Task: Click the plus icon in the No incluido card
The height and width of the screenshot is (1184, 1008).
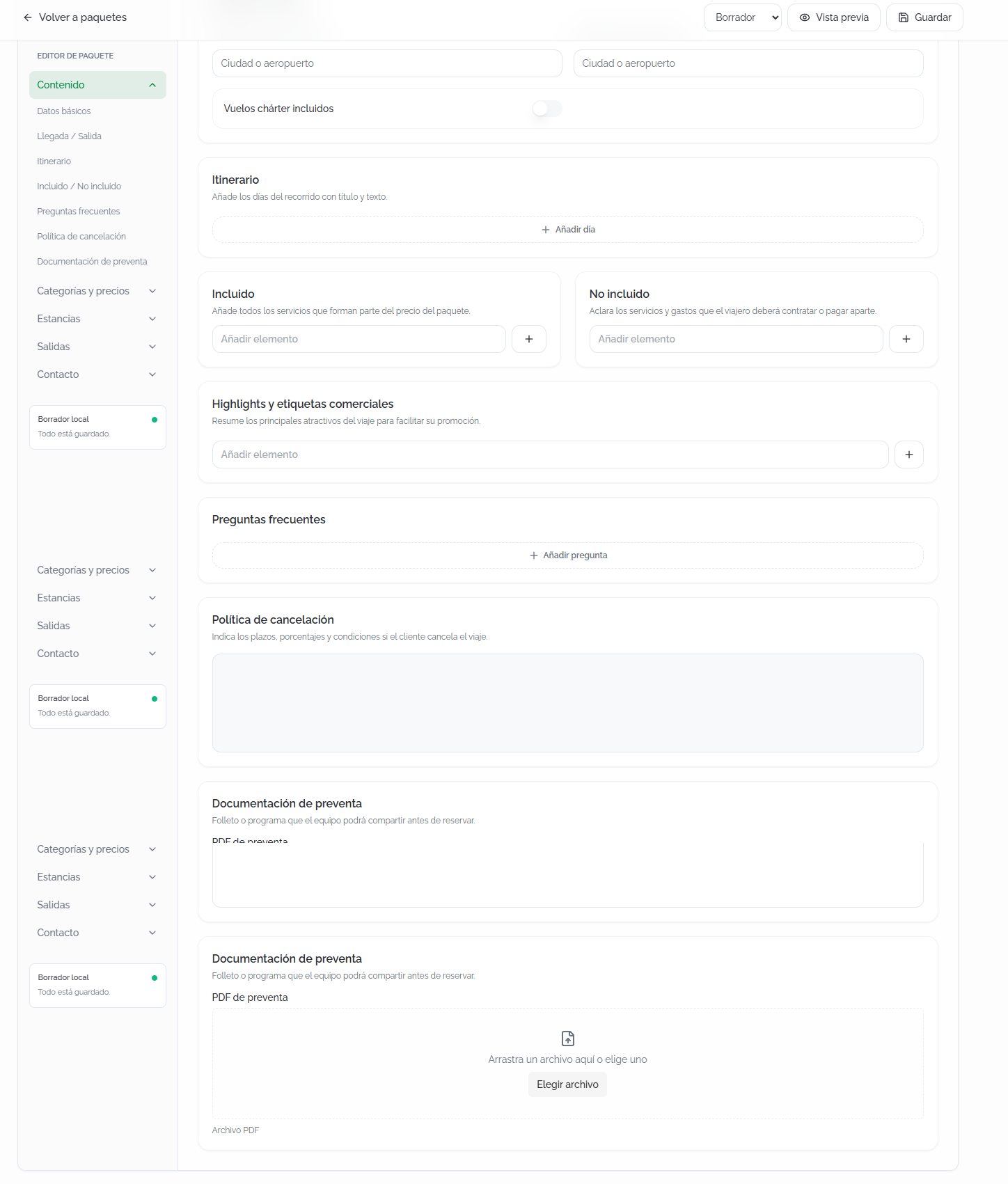Action: 906,339
